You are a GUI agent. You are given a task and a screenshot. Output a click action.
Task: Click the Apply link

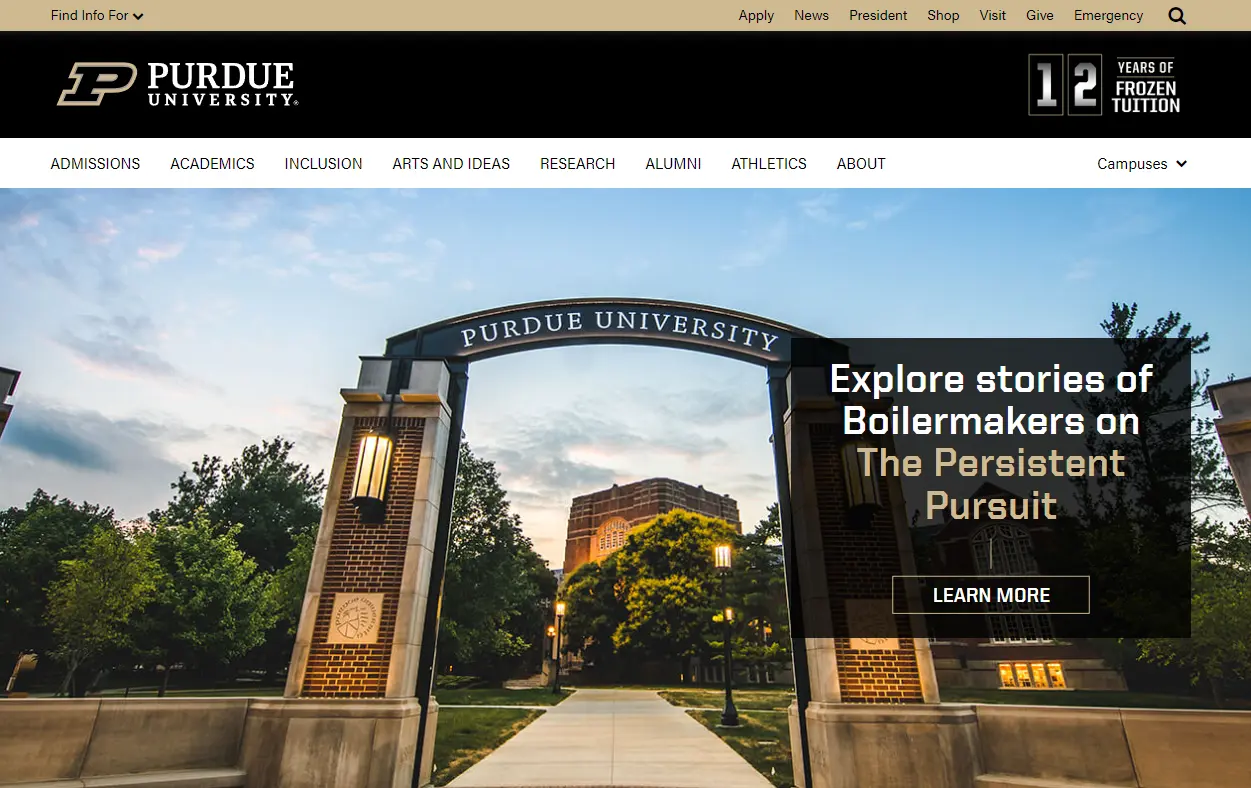click(756, 16)
